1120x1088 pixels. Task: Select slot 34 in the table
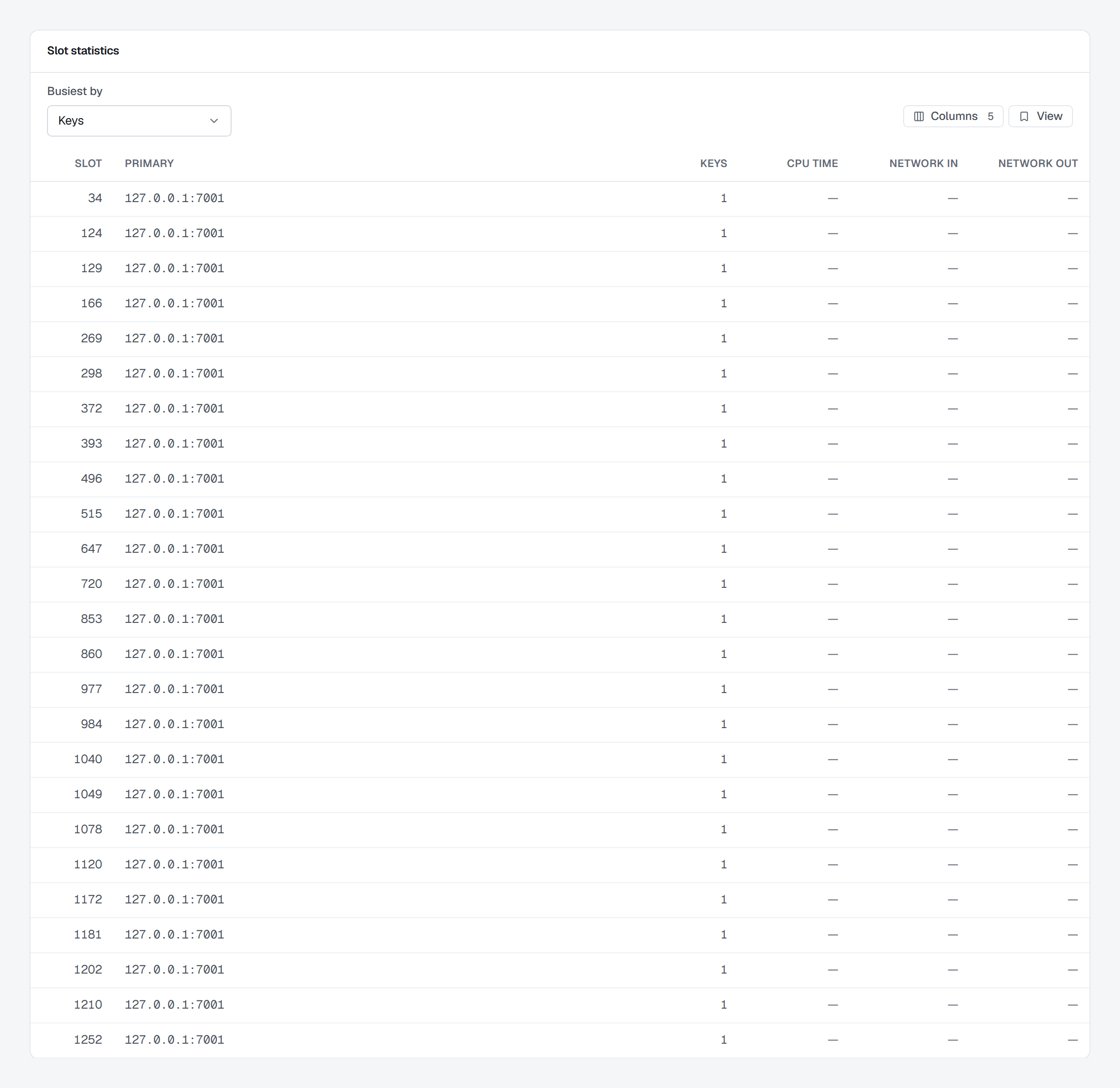click(560, 198)
